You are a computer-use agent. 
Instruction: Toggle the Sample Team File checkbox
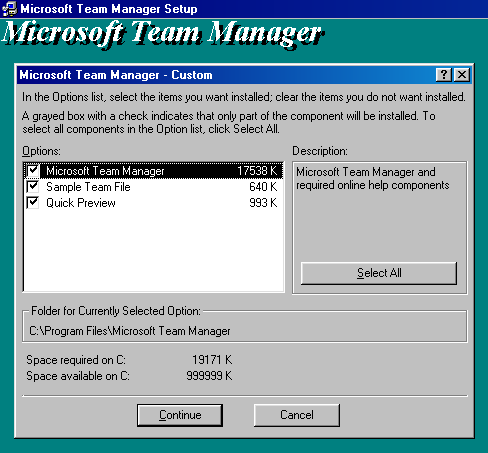[33, 187]
